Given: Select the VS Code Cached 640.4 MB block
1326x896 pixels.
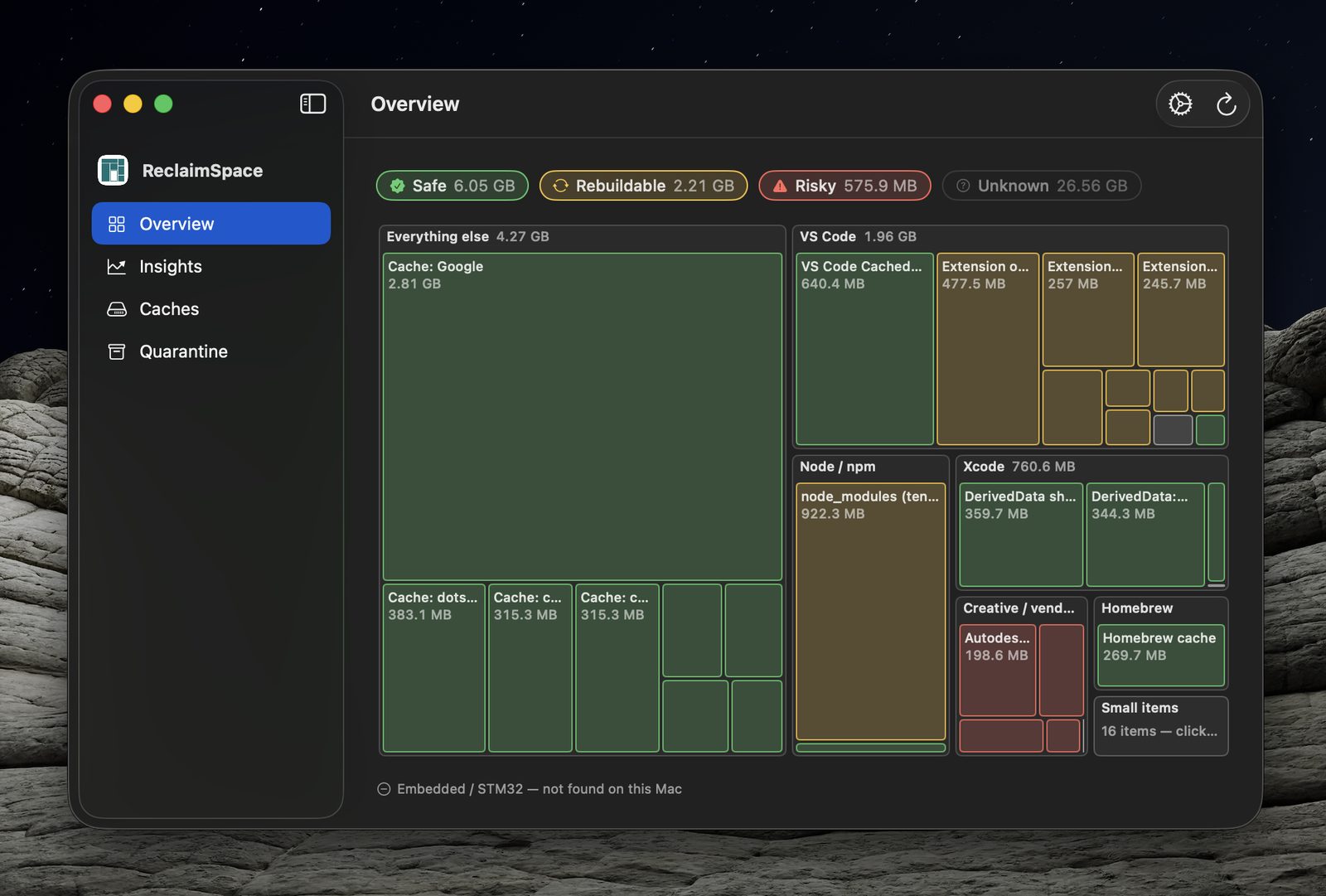Looking at the screenshot, I should point(864,349).
